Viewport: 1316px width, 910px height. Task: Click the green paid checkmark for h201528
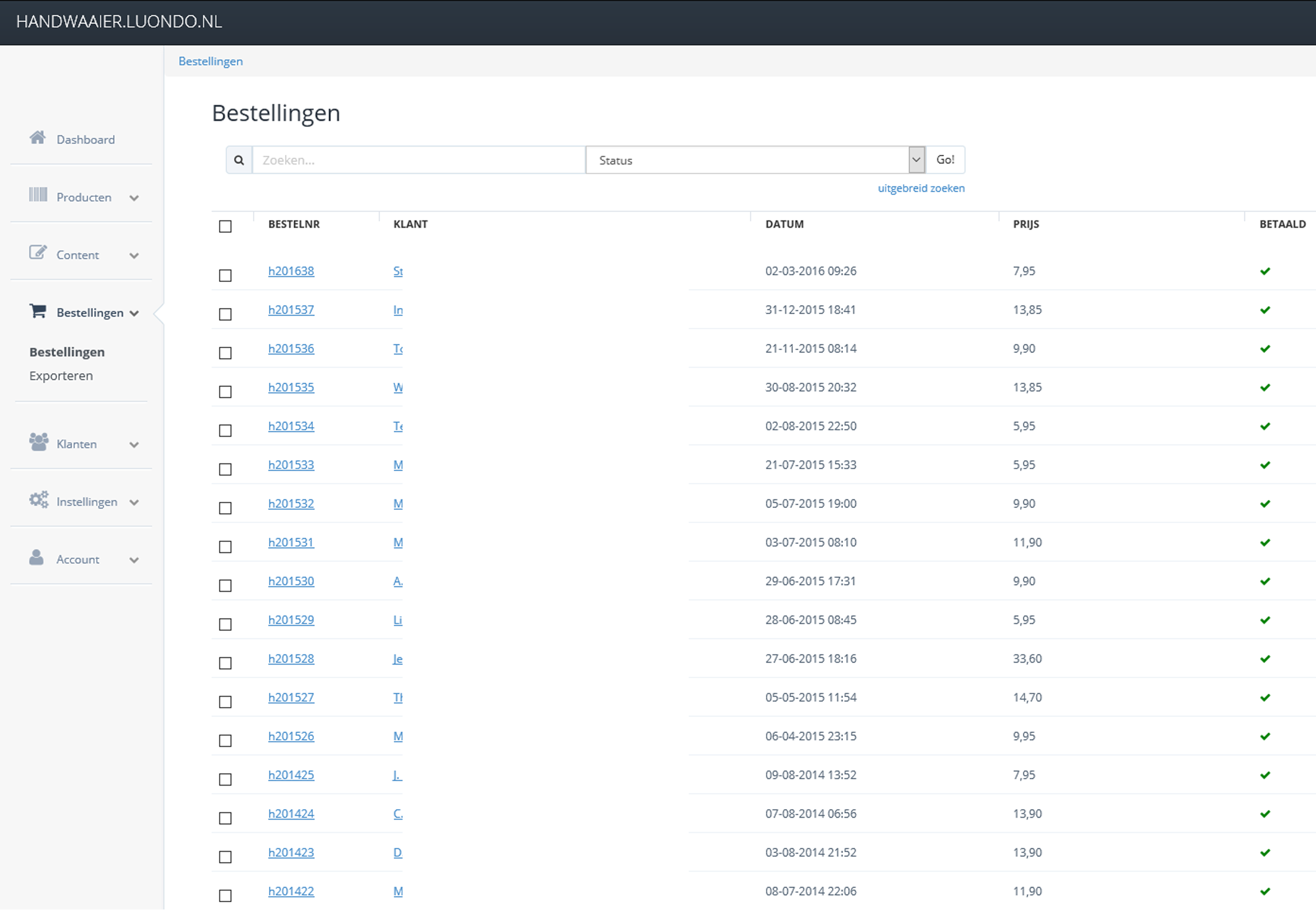tap(1265, 659)
